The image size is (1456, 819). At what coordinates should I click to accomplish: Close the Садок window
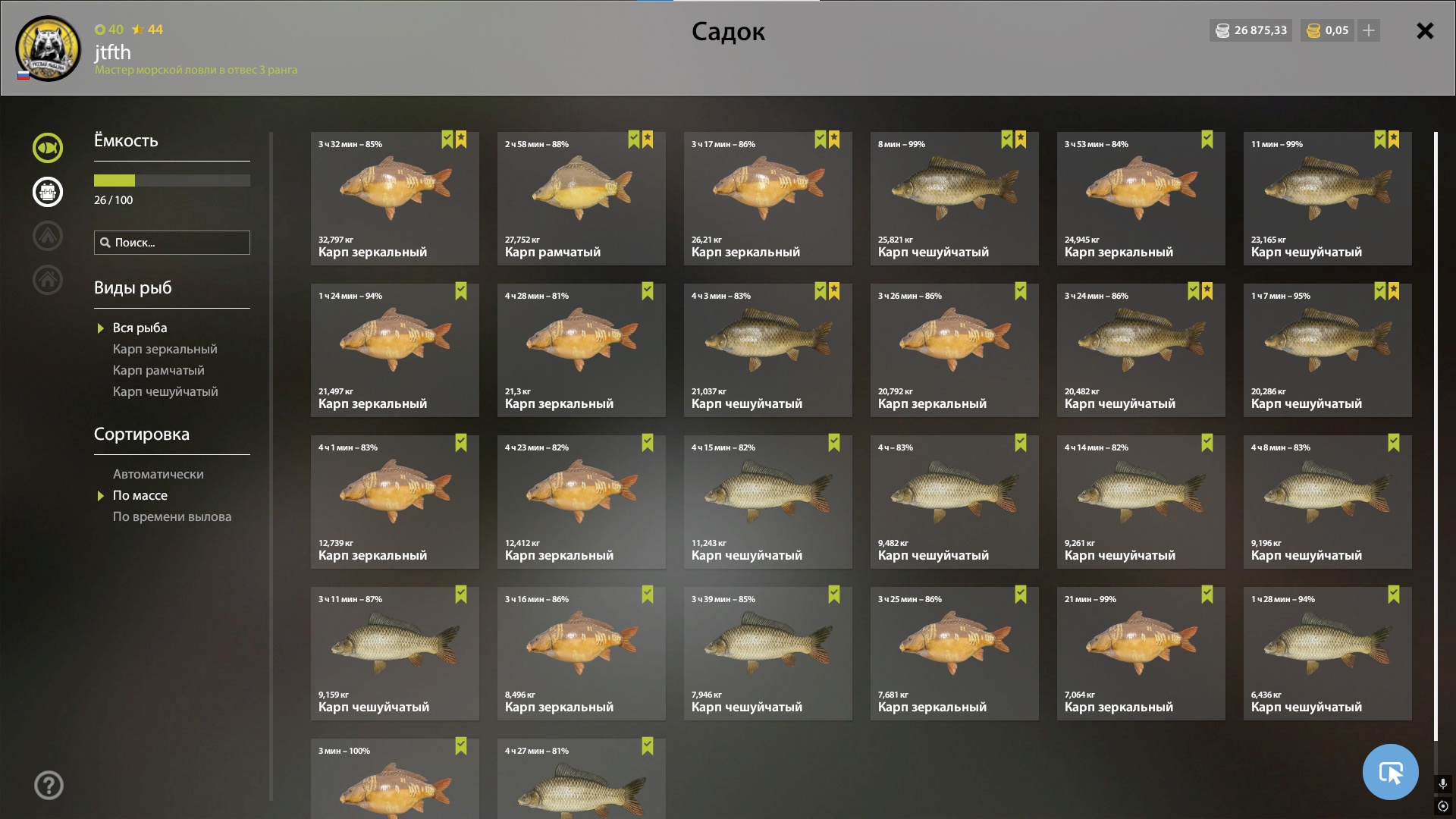1425,30
